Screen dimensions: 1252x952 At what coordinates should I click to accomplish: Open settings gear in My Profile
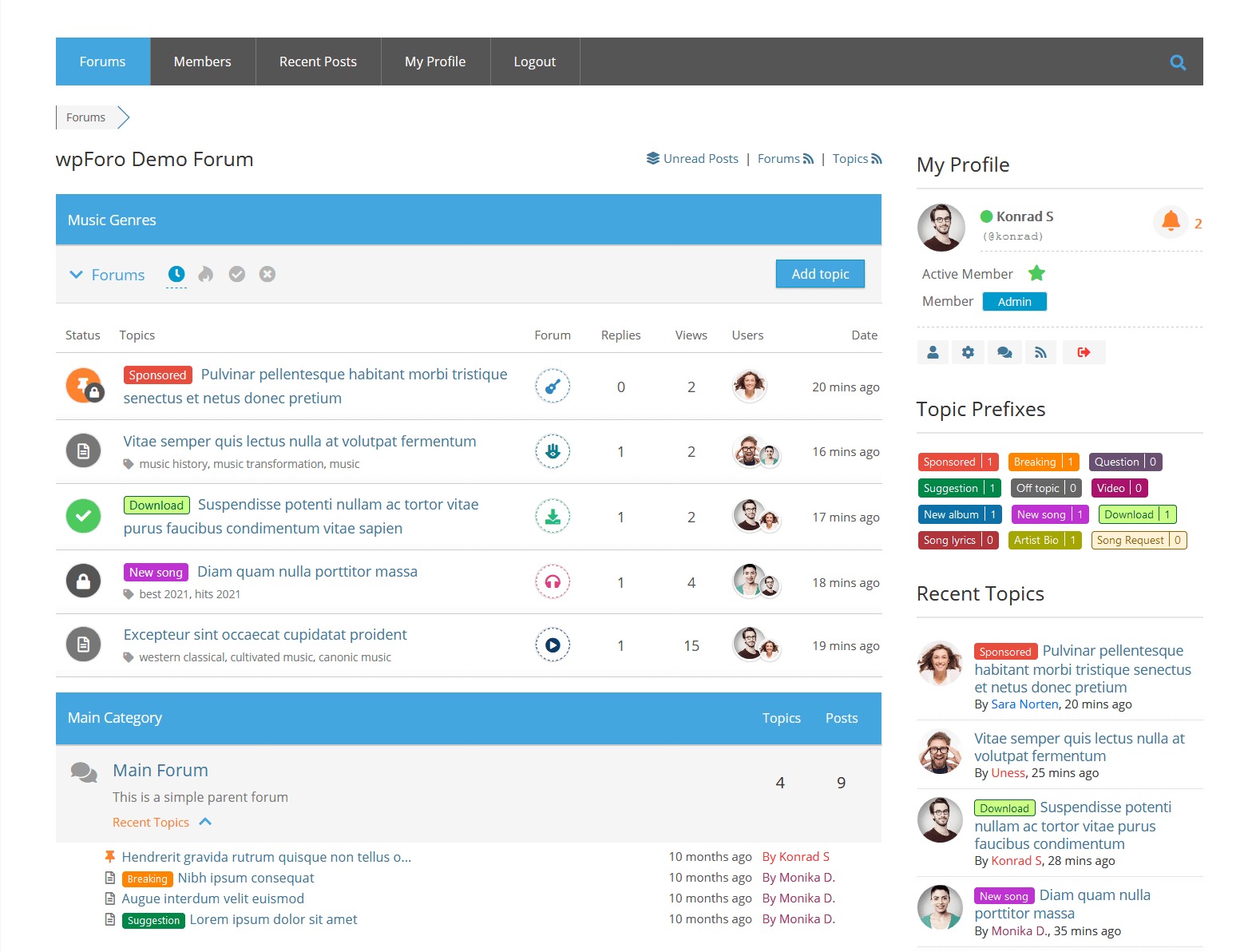click(968, 352)
